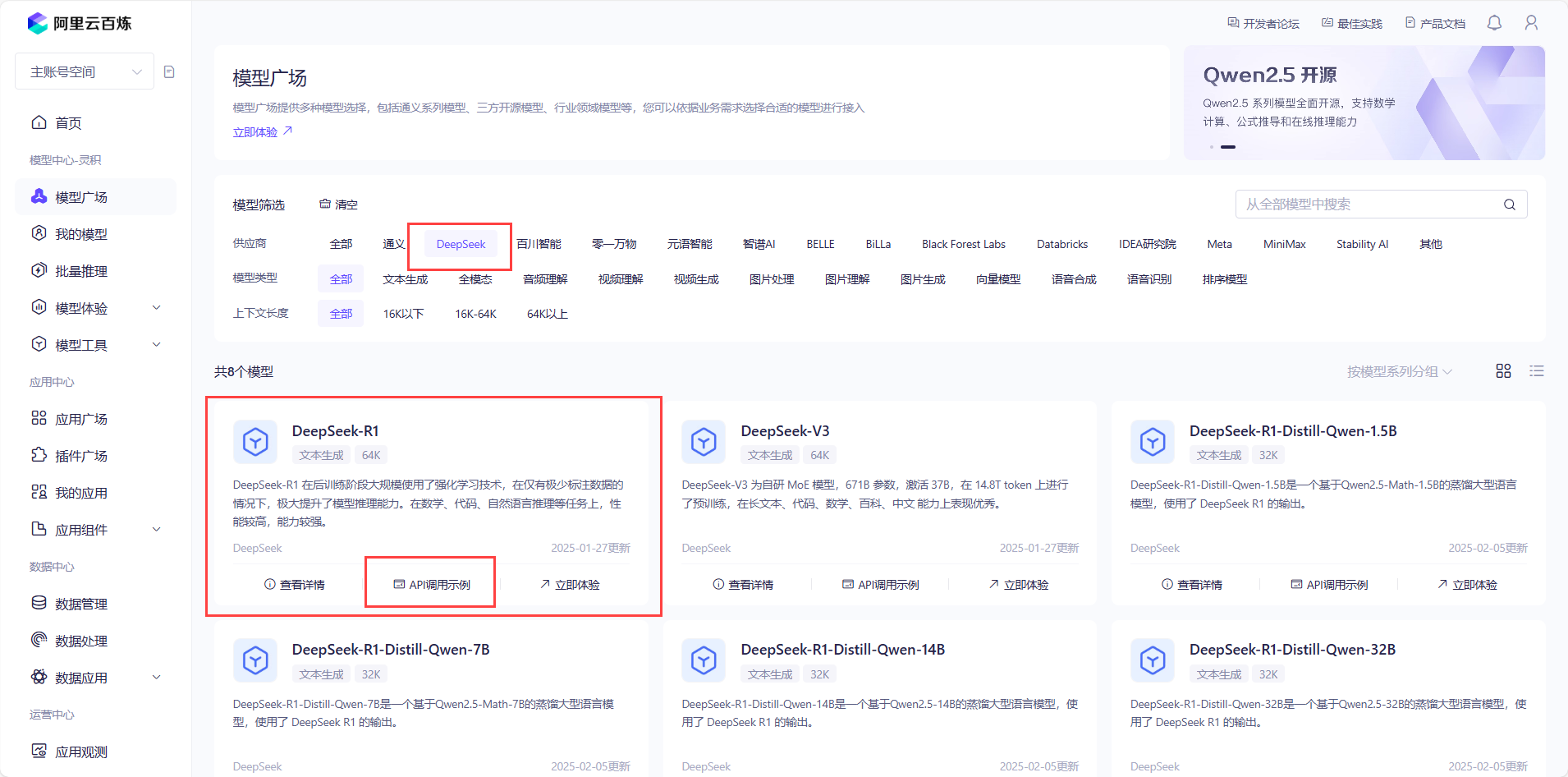Filter model type by 文本生成
This screenshot has height=777, width=1568.
406,279
